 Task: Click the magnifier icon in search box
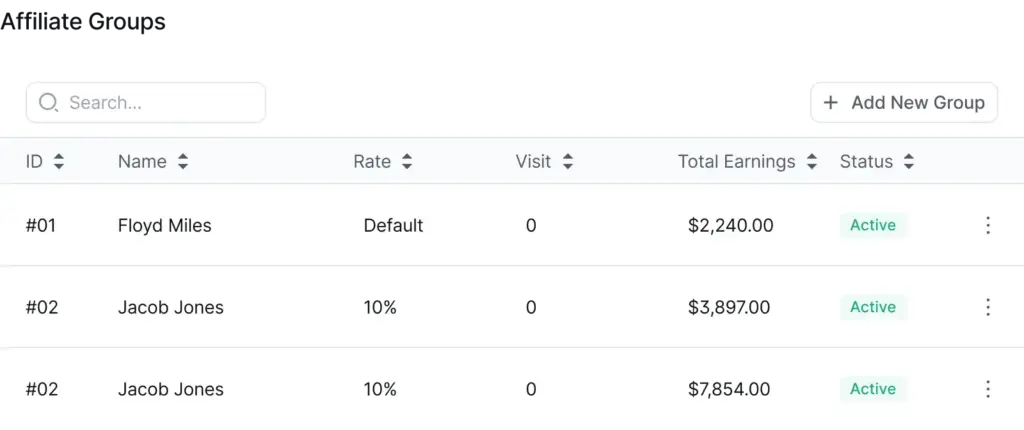[48, 103]
